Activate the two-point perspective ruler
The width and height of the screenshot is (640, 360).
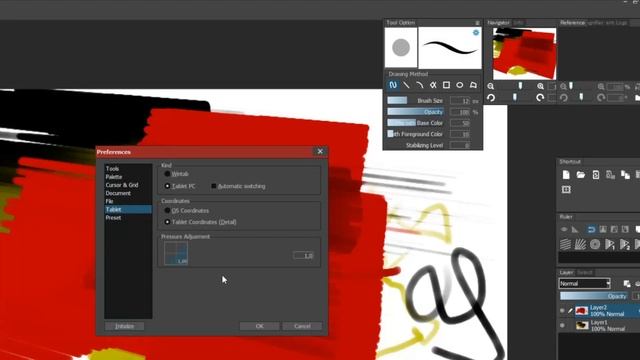point(624,244)
